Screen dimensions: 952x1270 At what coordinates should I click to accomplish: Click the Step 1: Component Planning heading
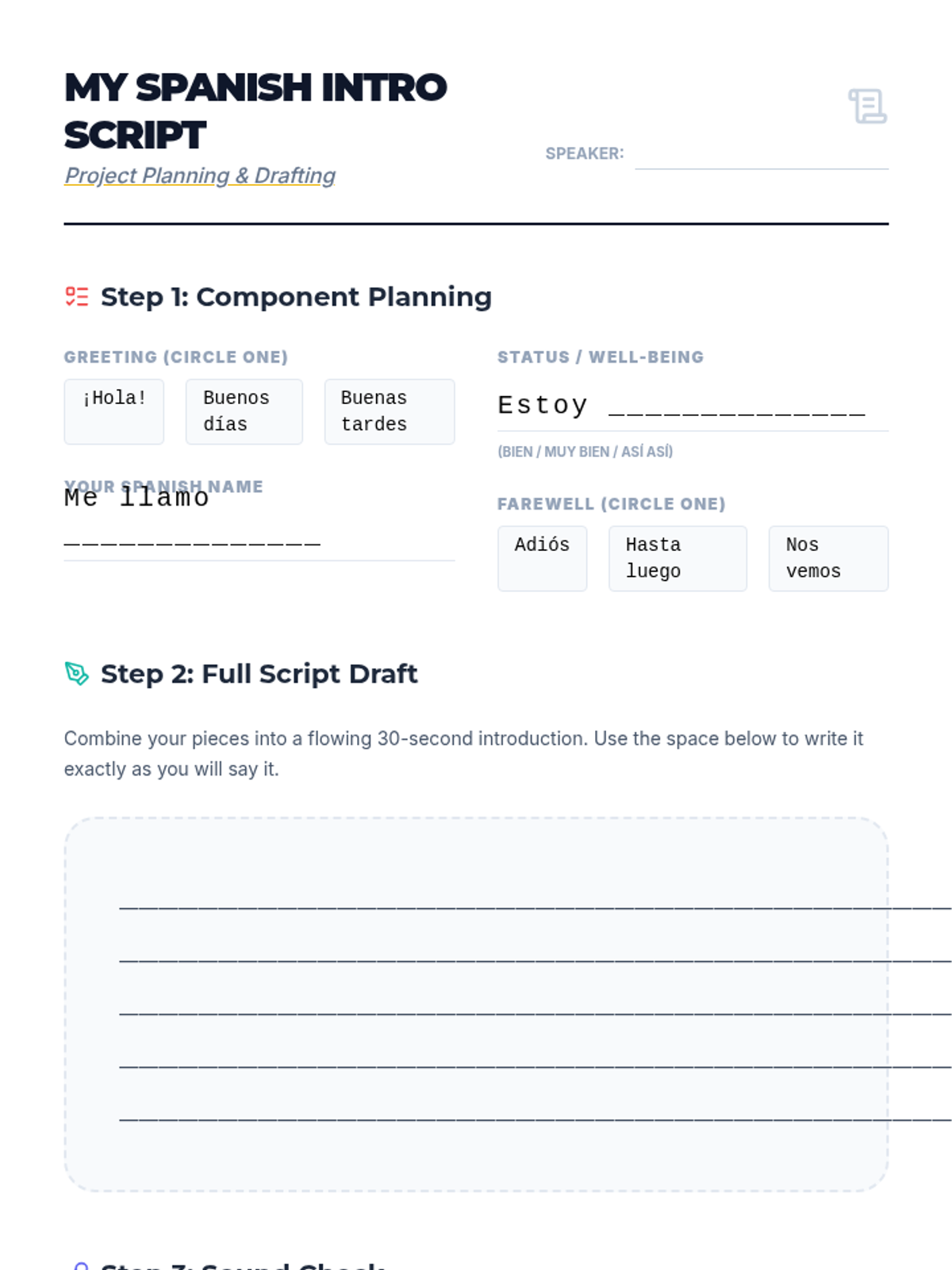click(x=296, y=297)
